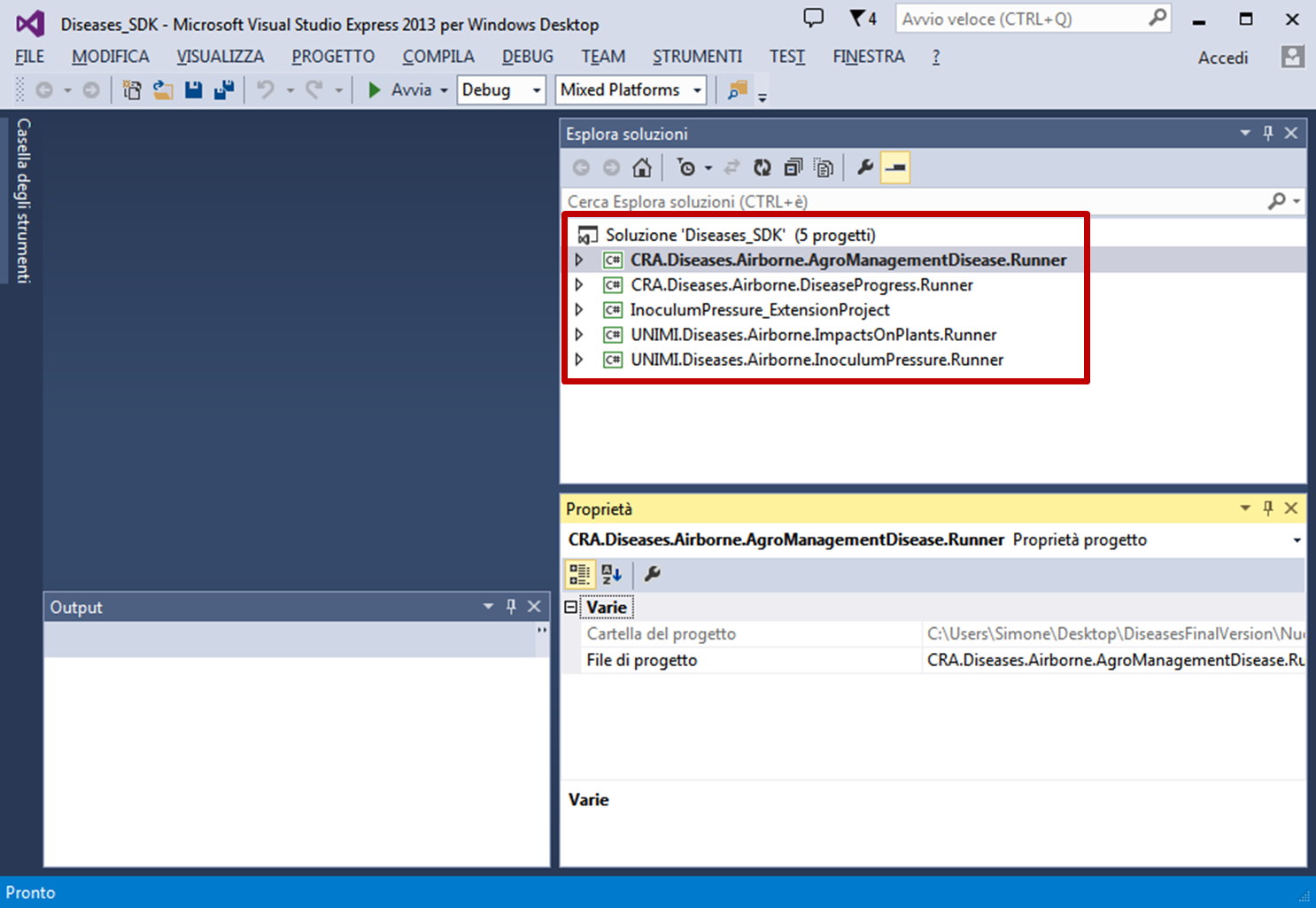This screenshot has width=1316, height=908.
Task: Open the Proprietà object selector dropdown
Action: click(x=1297, y=539)
